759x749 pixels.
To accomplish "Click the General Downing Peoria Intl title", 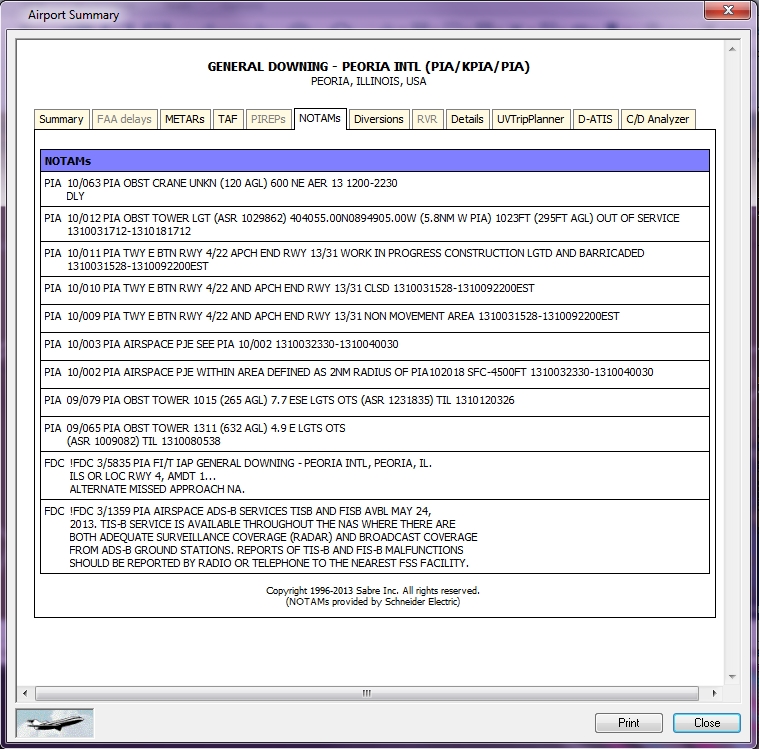I will pos(368,66).
